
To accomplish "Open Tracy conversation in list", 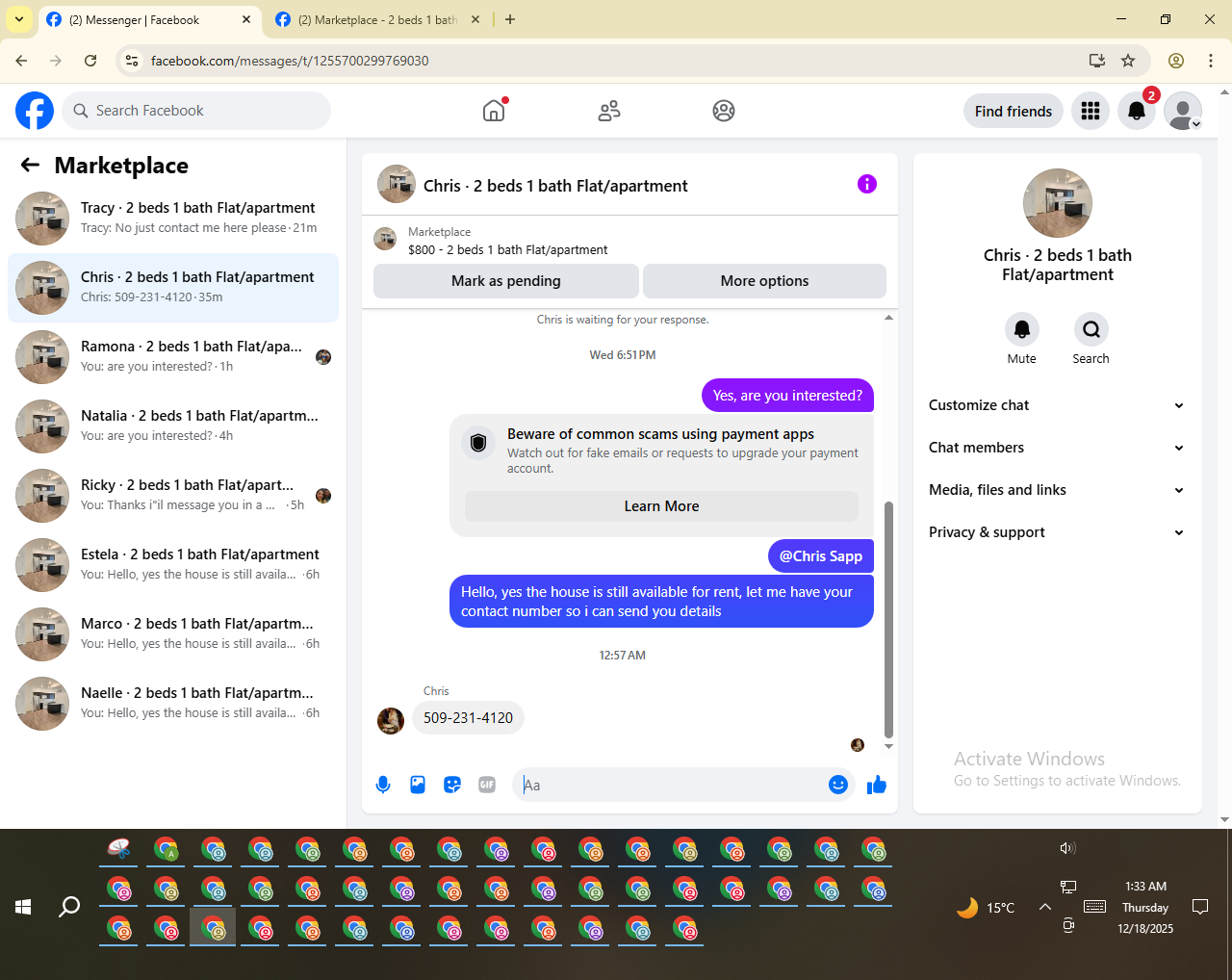I will pos(173,219).
